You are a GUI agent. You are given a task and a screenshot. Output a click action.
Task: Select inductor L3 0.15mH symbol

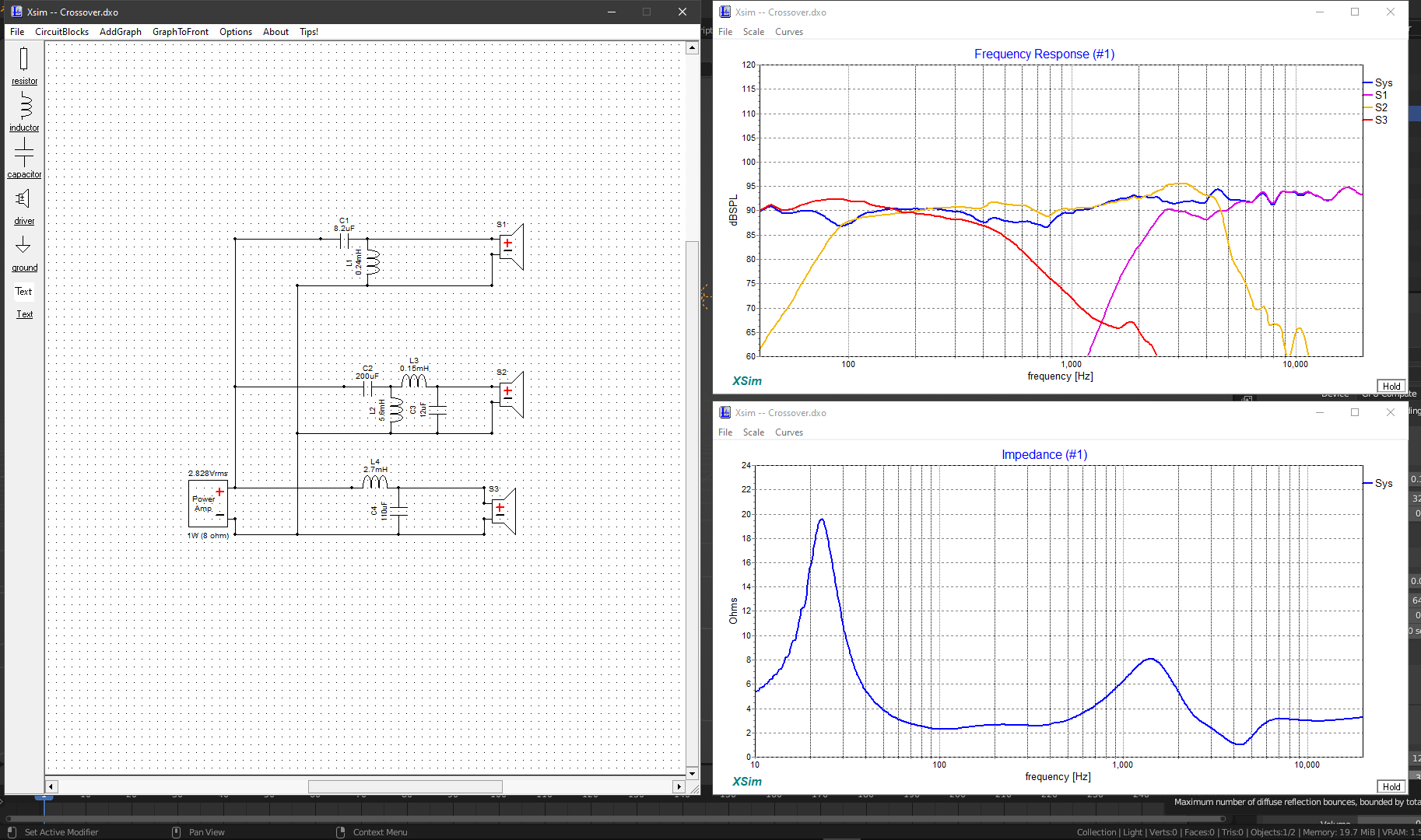coord(414,380)
